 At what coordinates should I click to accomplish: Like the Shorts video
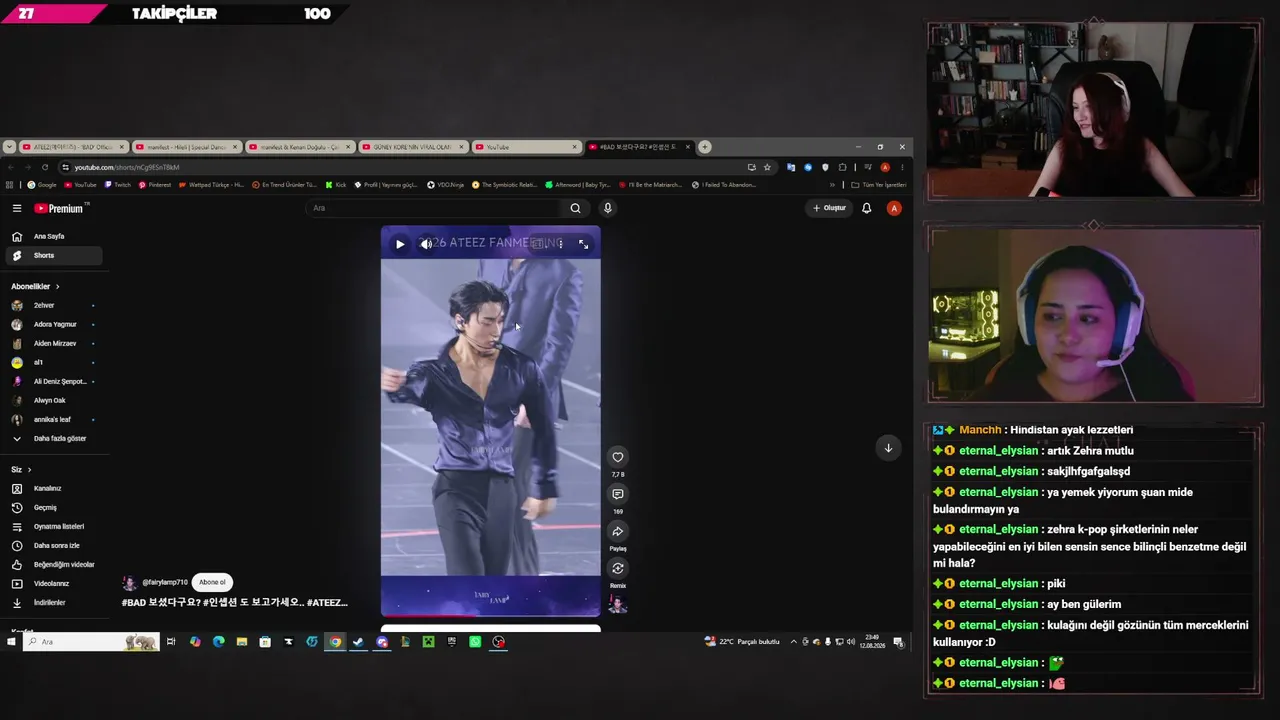pyautogui.click(x=618, y=457)
